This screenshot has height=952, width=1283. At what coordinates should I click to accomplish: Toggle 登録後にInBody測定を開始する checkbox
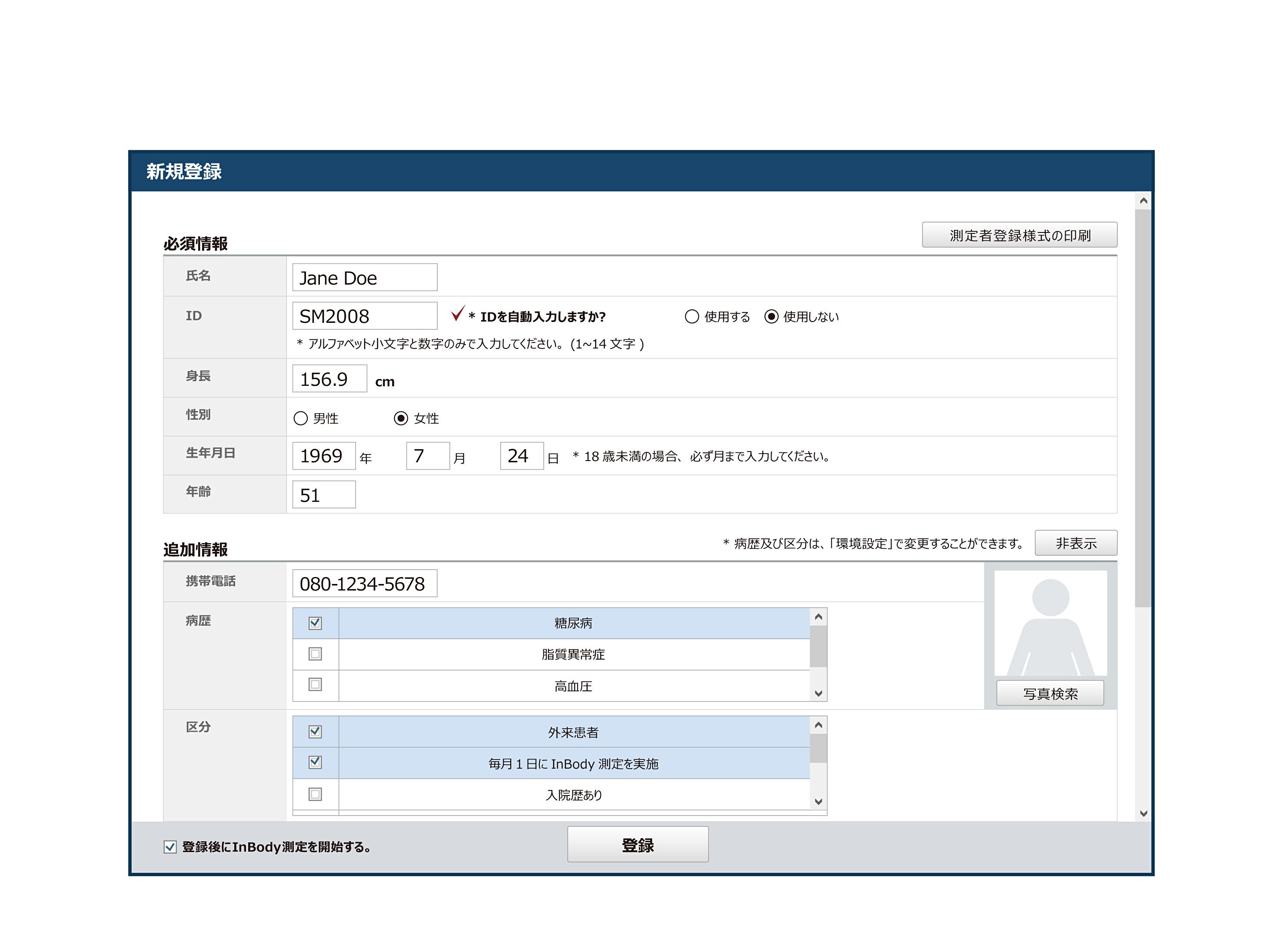pyautogui.click(x=170, y=846)
